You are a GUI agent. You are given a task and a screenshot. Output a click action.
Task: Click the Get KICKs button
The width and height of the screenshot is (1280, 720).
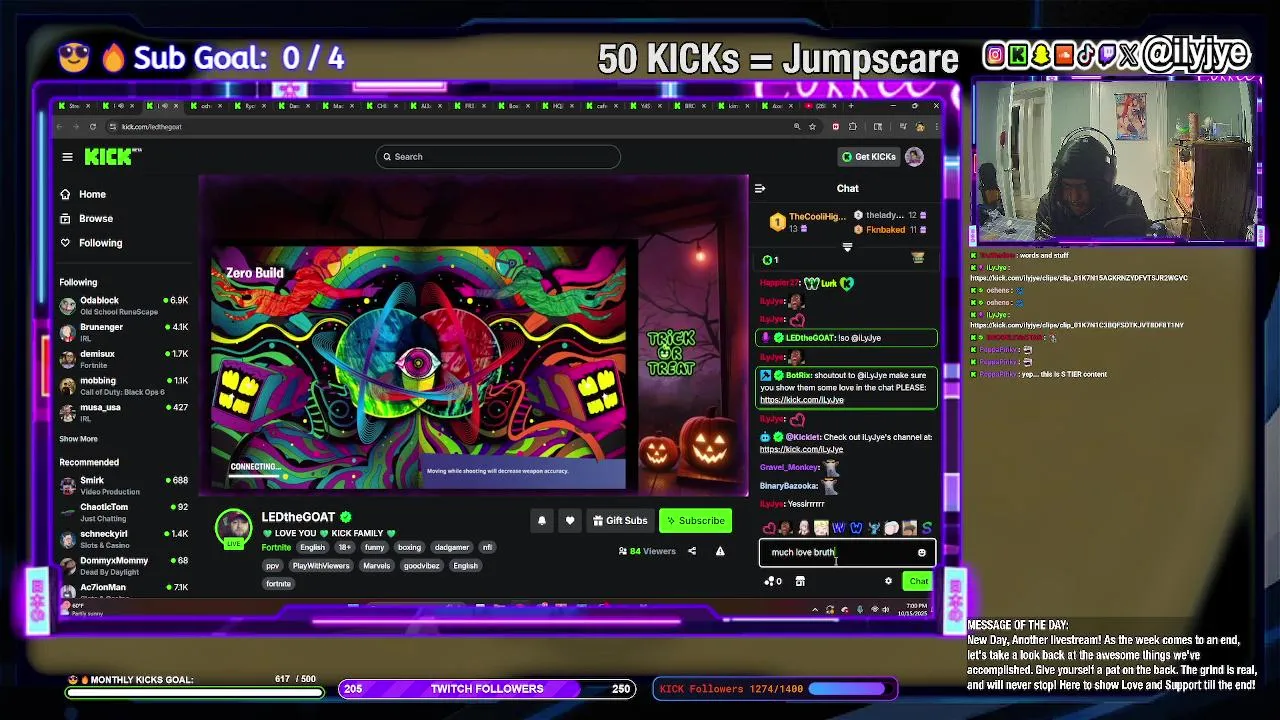869,157
